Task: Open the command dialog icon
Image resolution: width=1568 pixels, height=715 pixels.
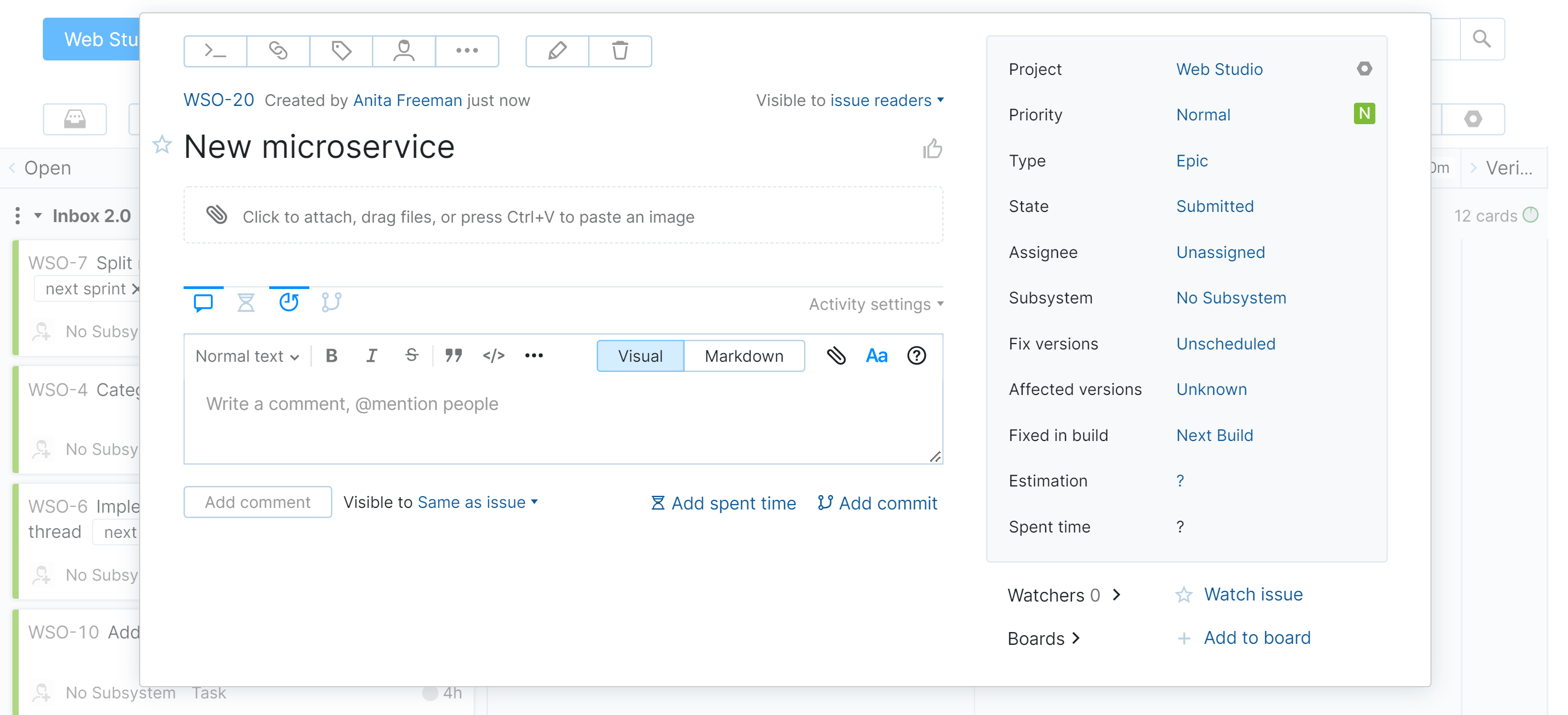Action: pyautogui.click(x=216, y=51)
